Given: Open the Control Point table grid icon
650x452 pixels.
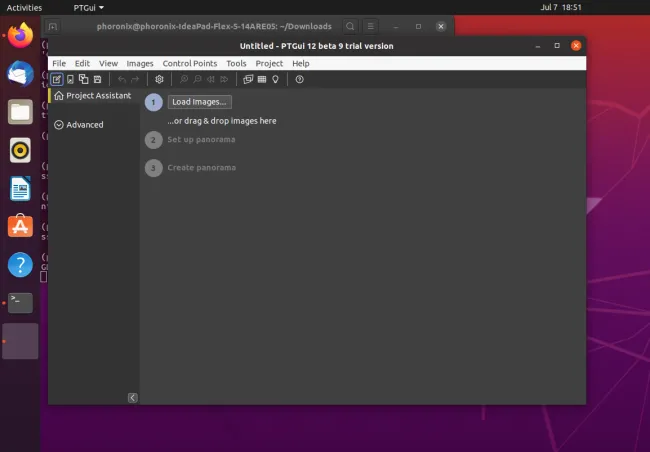Looking at the screenshot, I should 262,79.
